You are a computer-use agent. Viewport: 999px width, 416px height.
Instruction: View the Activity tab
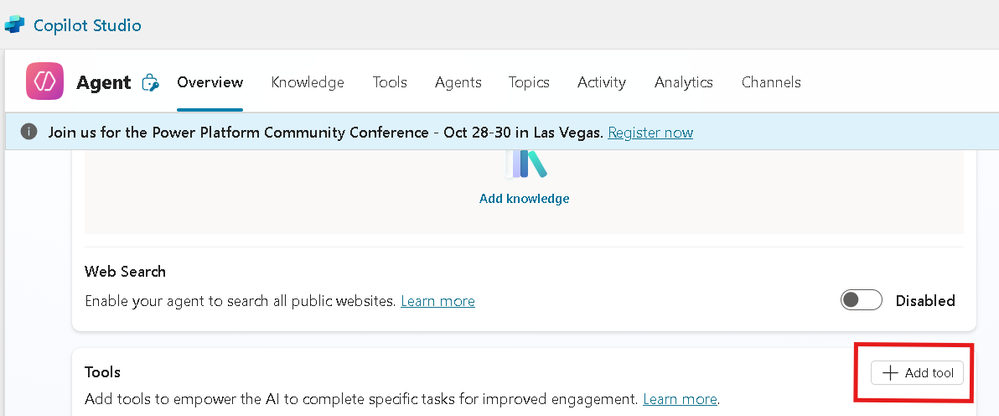[601, 82]
